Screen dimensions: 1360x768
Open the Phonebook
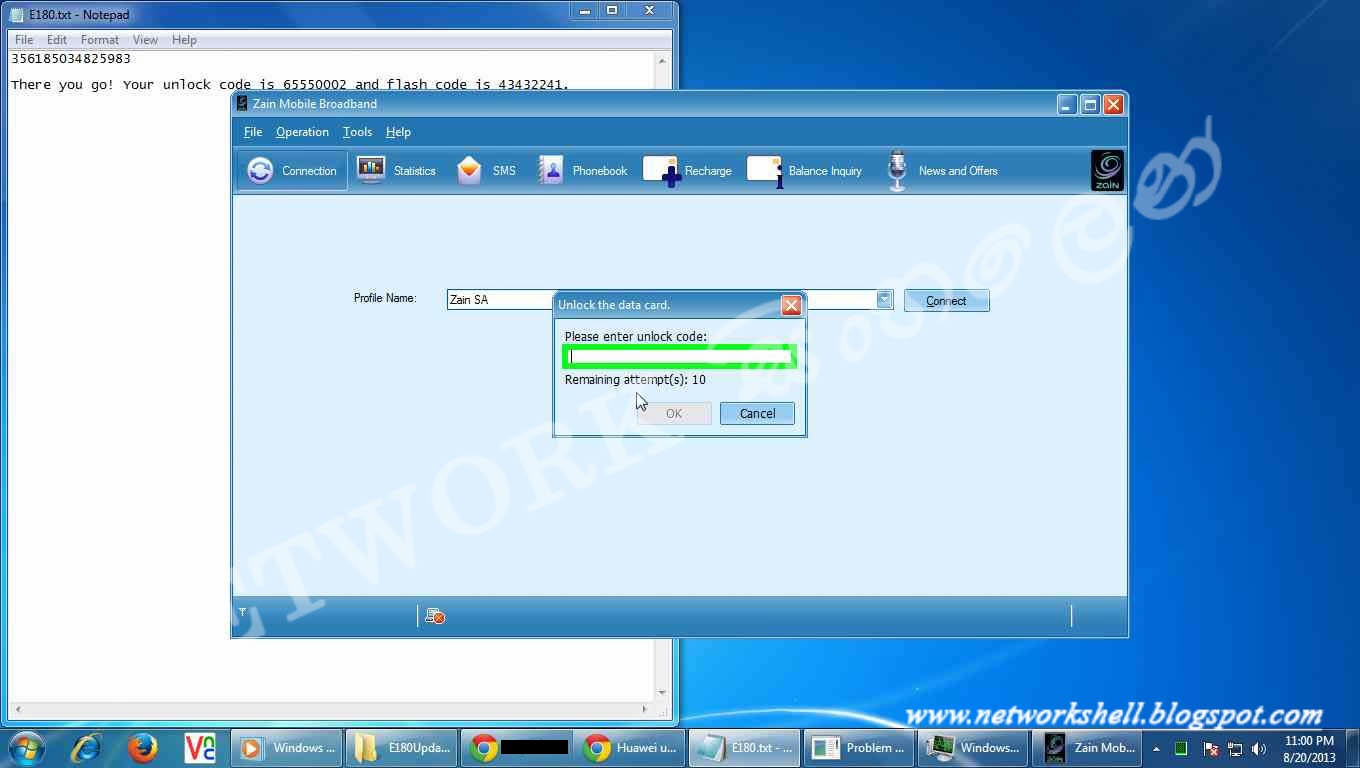pos(583,171)
